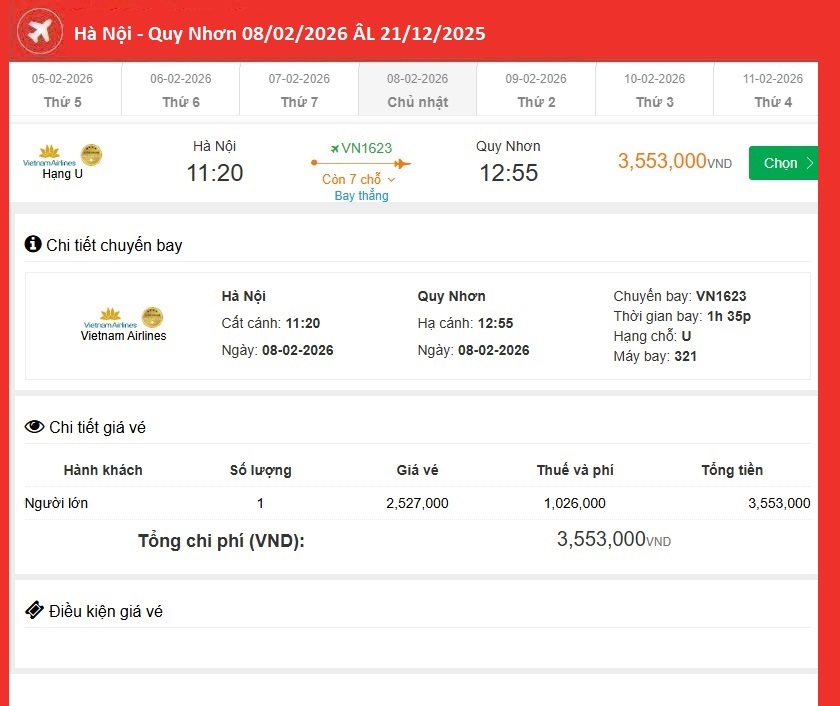Click the orange airplane route arrow icon
The width and height of the screenshot is (840, 706).
coord(360,164)
